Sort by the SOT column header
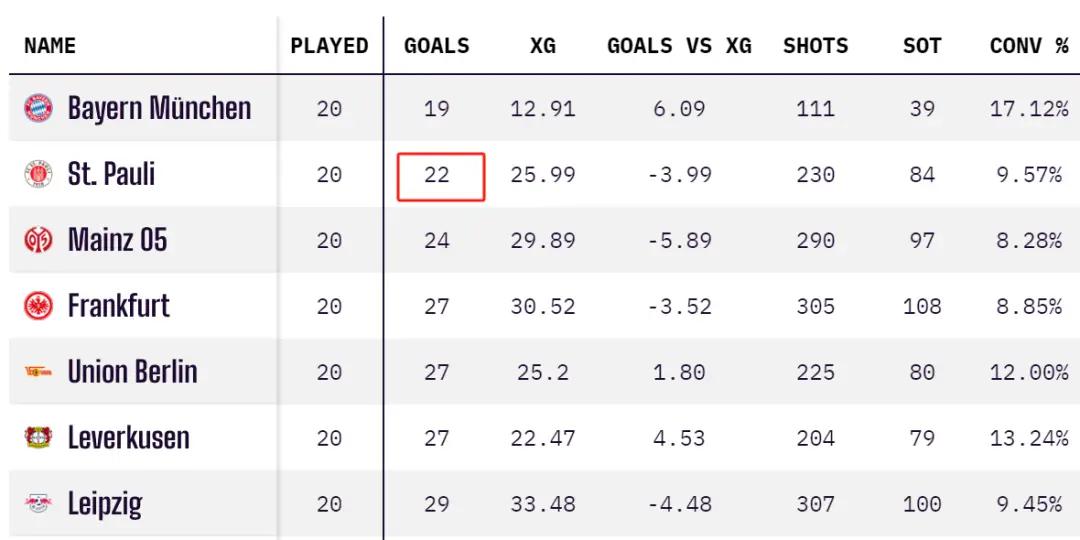1080x540 pixels. point(922,46)
